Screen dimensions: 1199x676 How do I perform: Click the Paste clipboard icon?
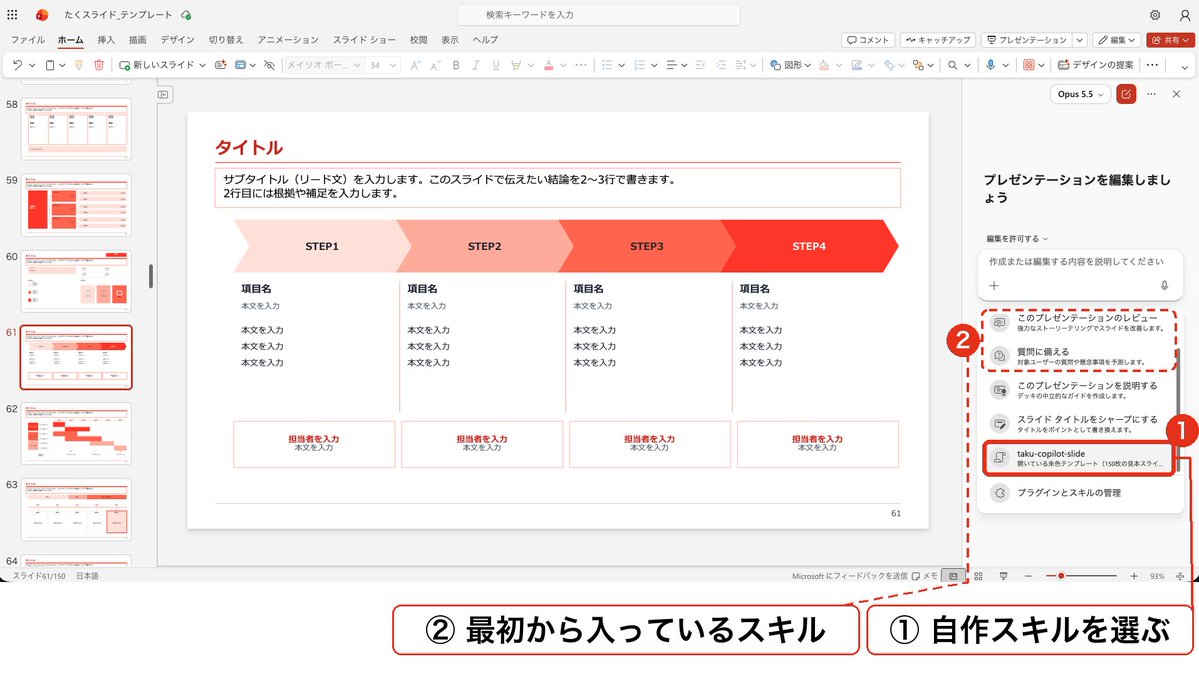[50, 65]
